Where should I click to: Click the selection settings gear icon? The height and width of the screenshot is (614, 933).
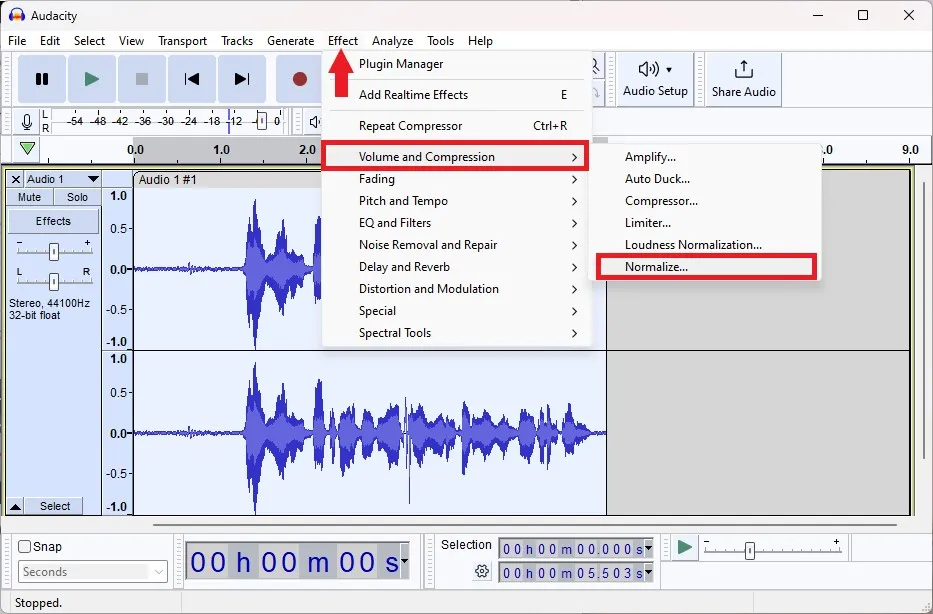tap(482, 571)
